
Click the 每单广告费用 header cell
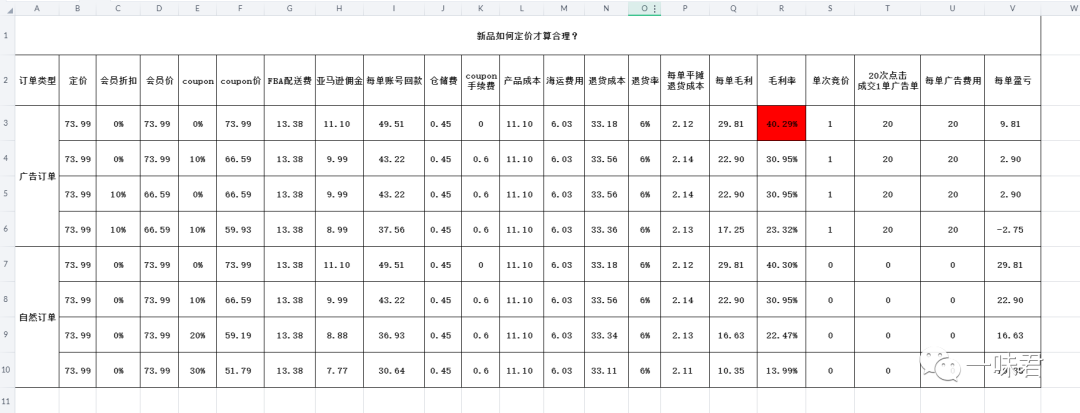click(953, 80)
